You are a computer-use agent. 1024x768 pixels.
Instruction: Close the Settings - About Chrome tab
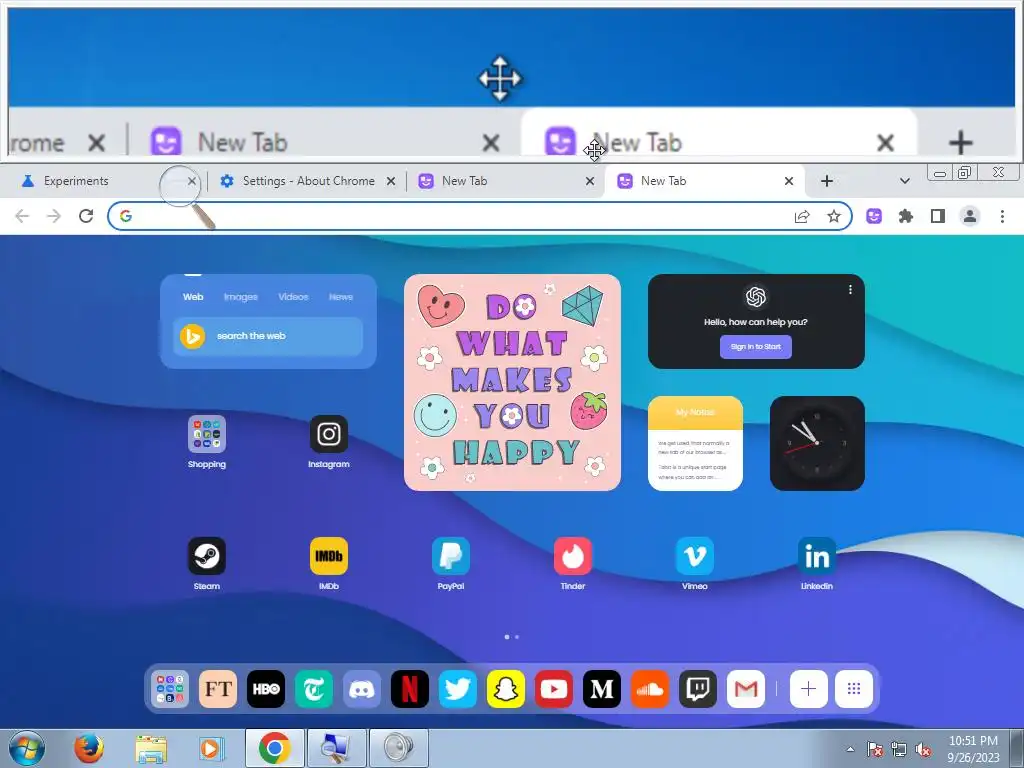(391, 181)
